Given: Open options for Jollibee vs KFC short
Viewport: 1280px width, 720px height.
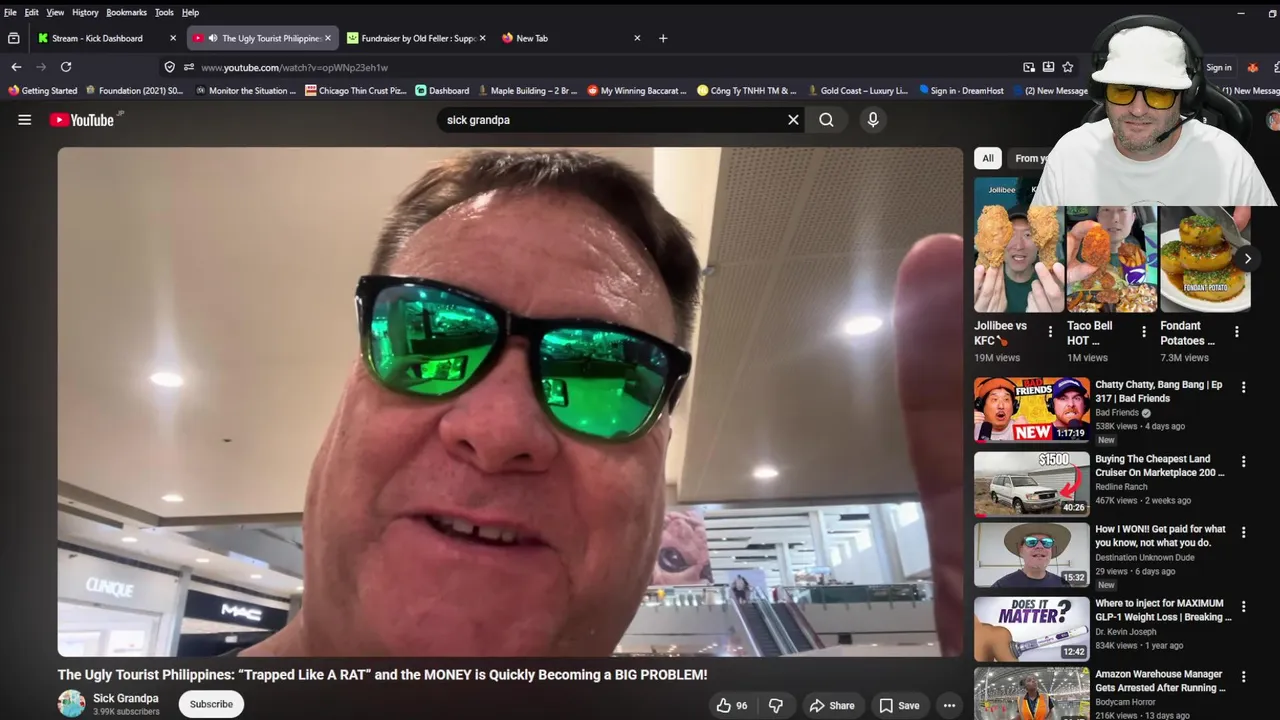Looking at the screenshot, I should [1050, 332].
